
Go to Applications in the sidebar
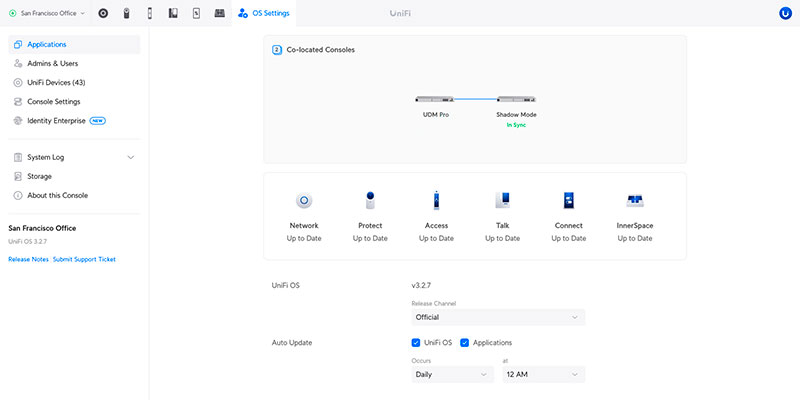[x=74, y=44]
